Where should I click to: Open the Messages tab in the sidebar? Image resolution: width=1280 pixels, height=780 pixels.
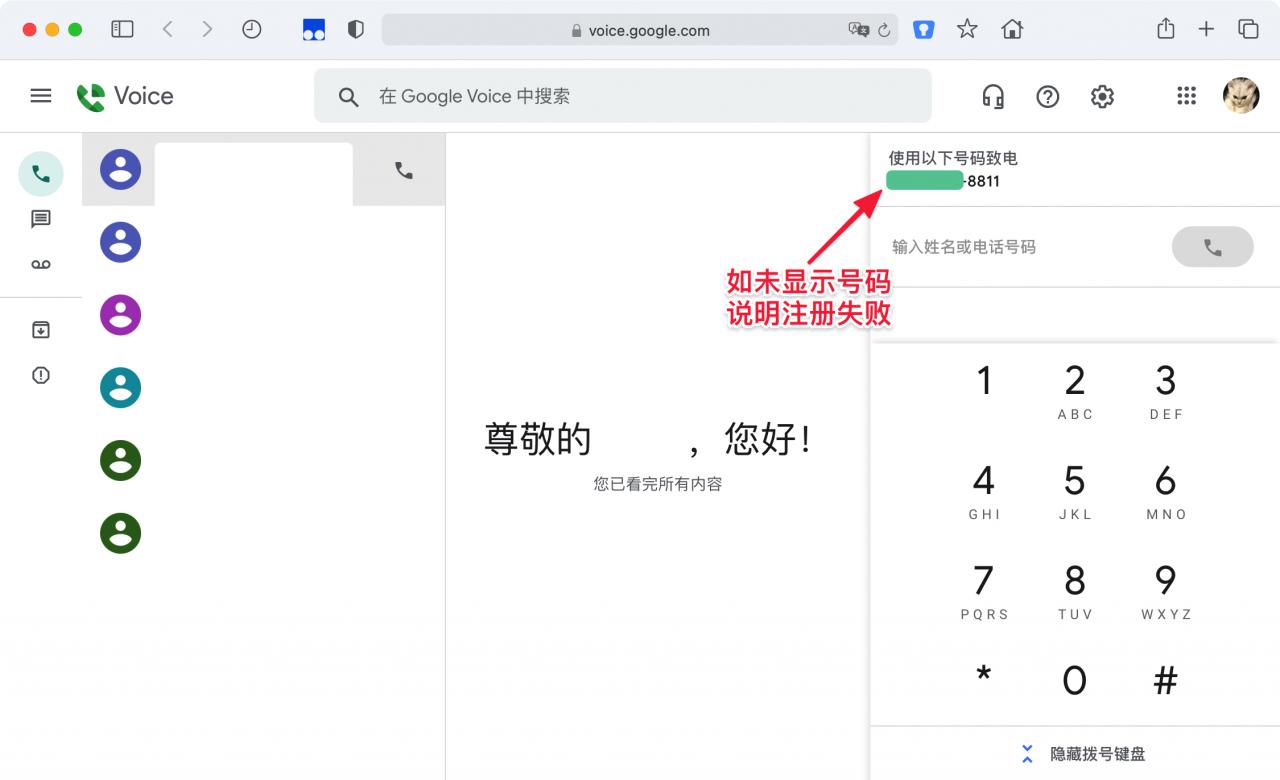click(x=40, y=219)
